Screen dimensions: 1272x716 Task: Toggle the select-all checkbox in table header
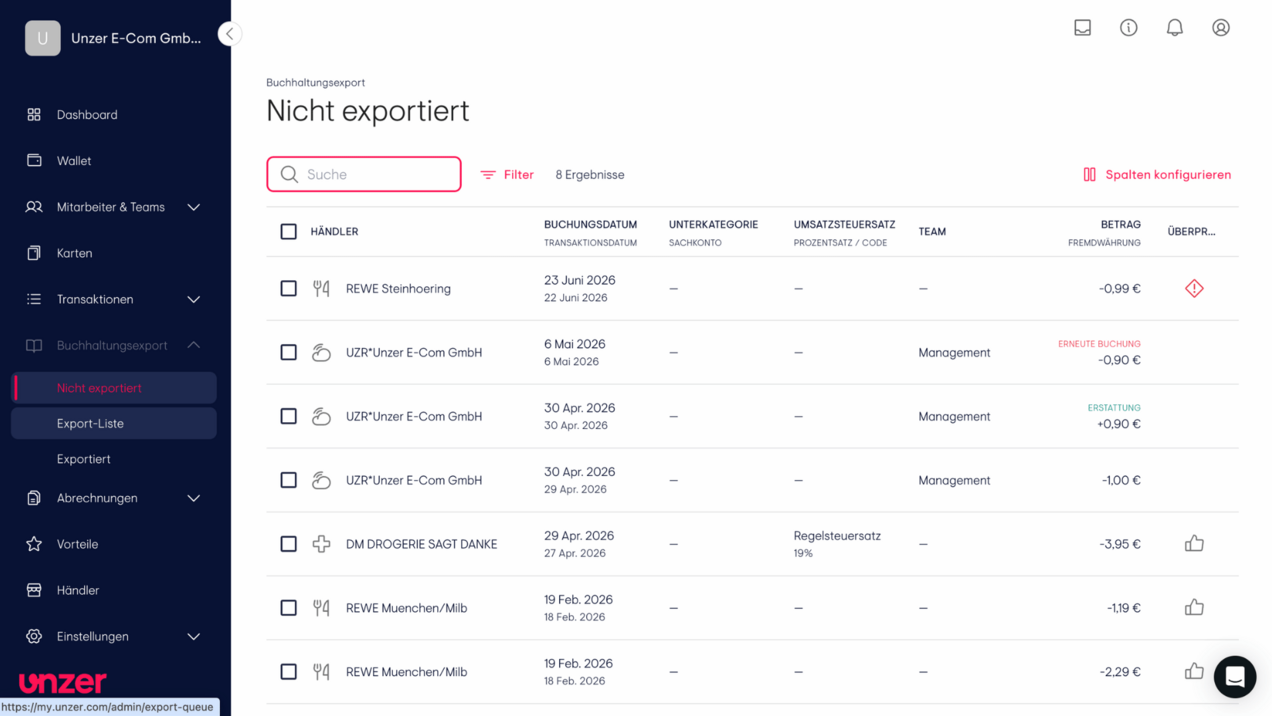(x=289, y=231)
